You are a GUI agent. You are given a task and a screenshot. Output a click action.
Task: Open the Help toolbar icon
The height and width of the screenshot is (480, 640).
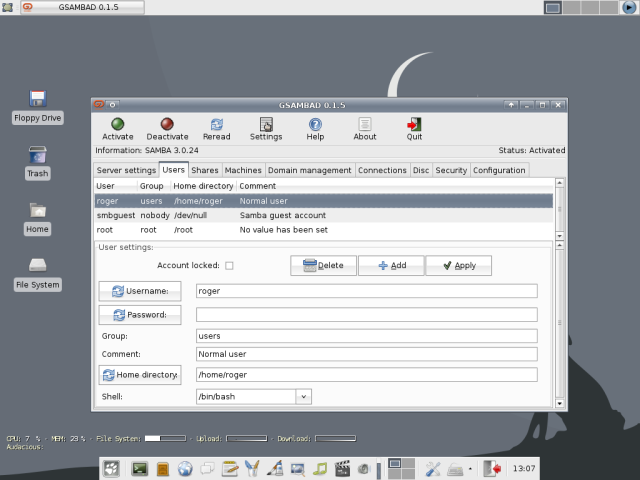click(315, 124)
